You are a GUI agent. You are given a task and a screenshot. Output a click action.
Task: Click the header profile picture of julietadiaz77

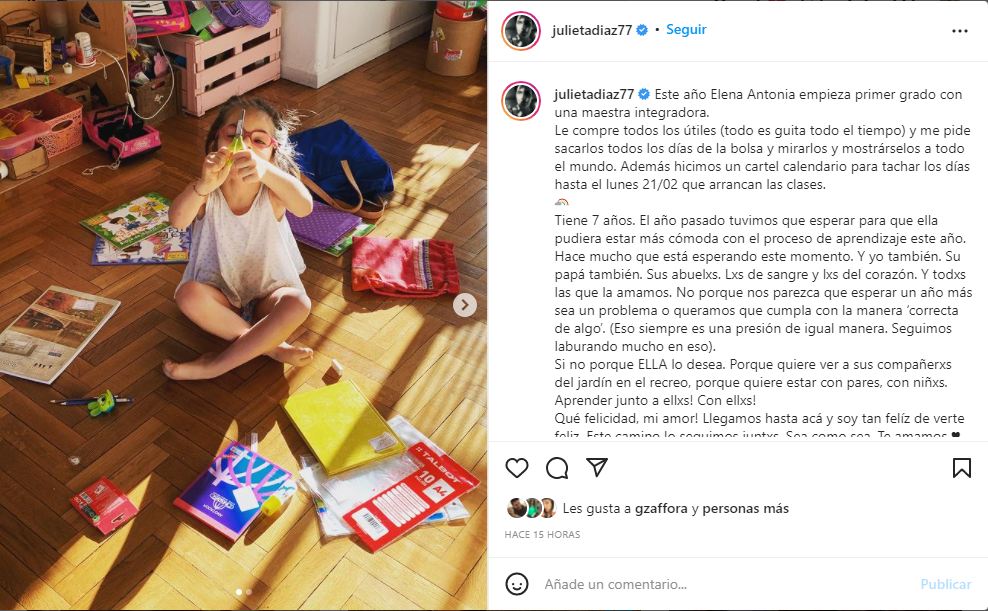(x=521, y=30)
